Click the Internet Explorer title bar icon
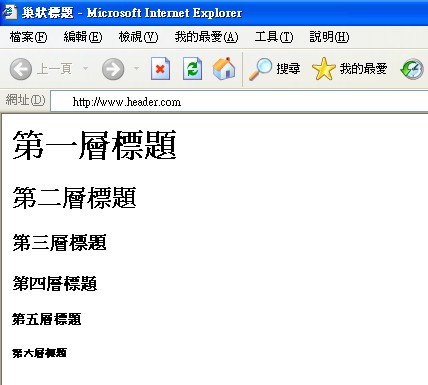Viewport: 428px width, 385px height. [10, 12]
